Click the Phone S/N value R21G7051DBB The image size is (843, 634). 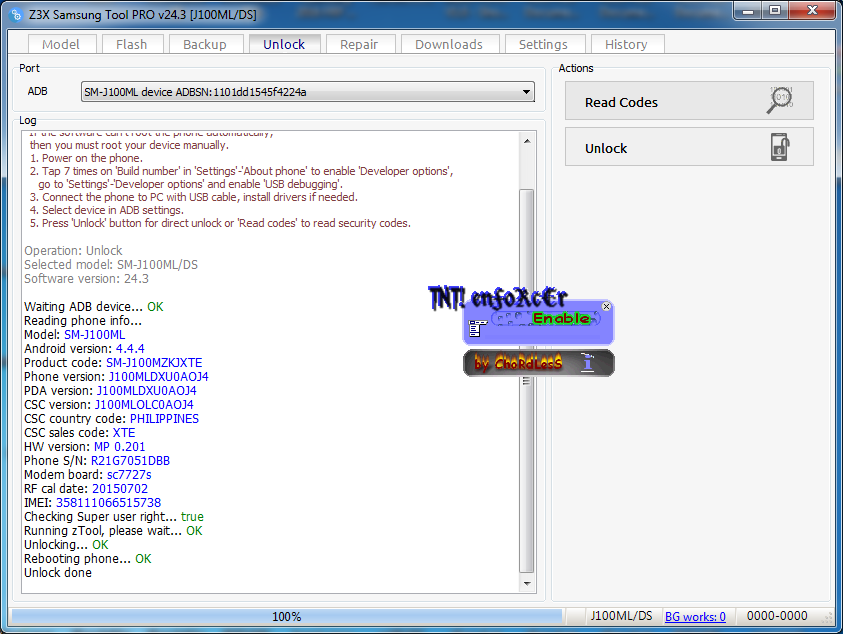pyautogui.click(x=130, y=461)
